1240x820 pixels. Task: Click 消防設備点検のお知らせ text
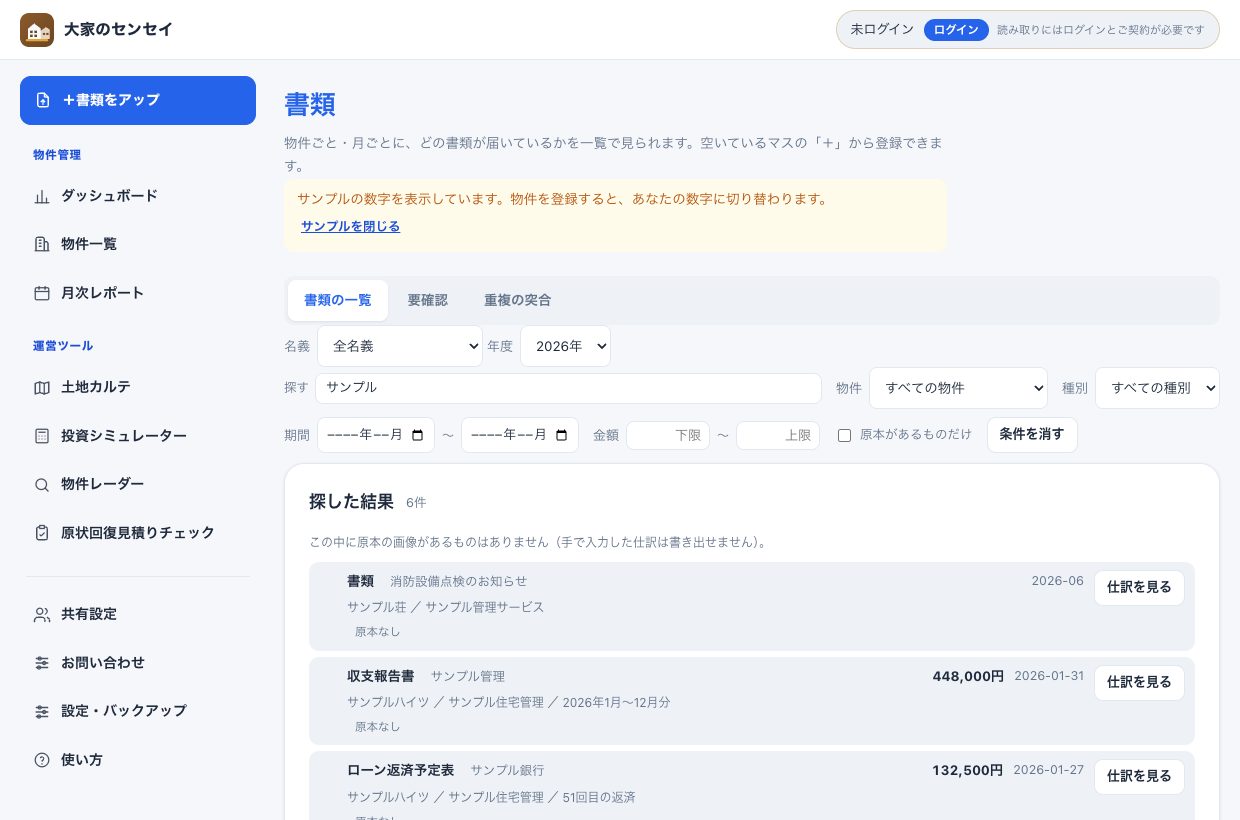click(x=458, y=581)
